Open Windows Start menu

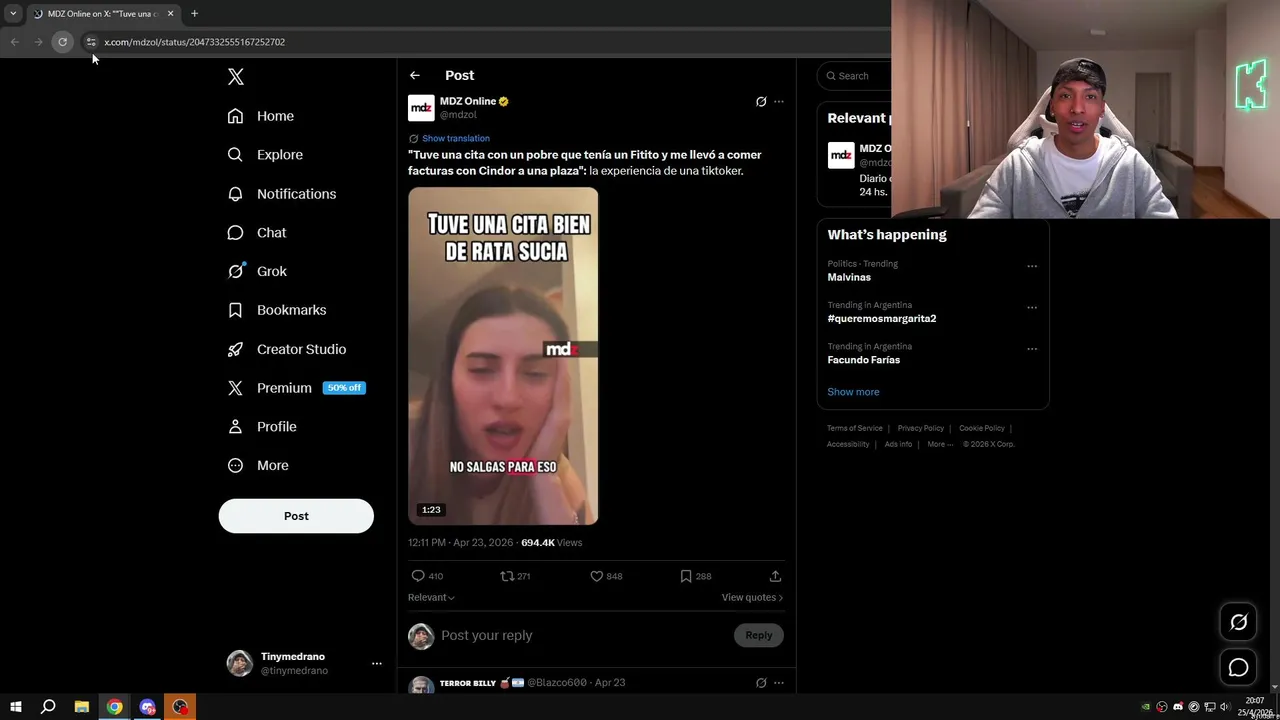pyautogui.click(x=16, y=707)
